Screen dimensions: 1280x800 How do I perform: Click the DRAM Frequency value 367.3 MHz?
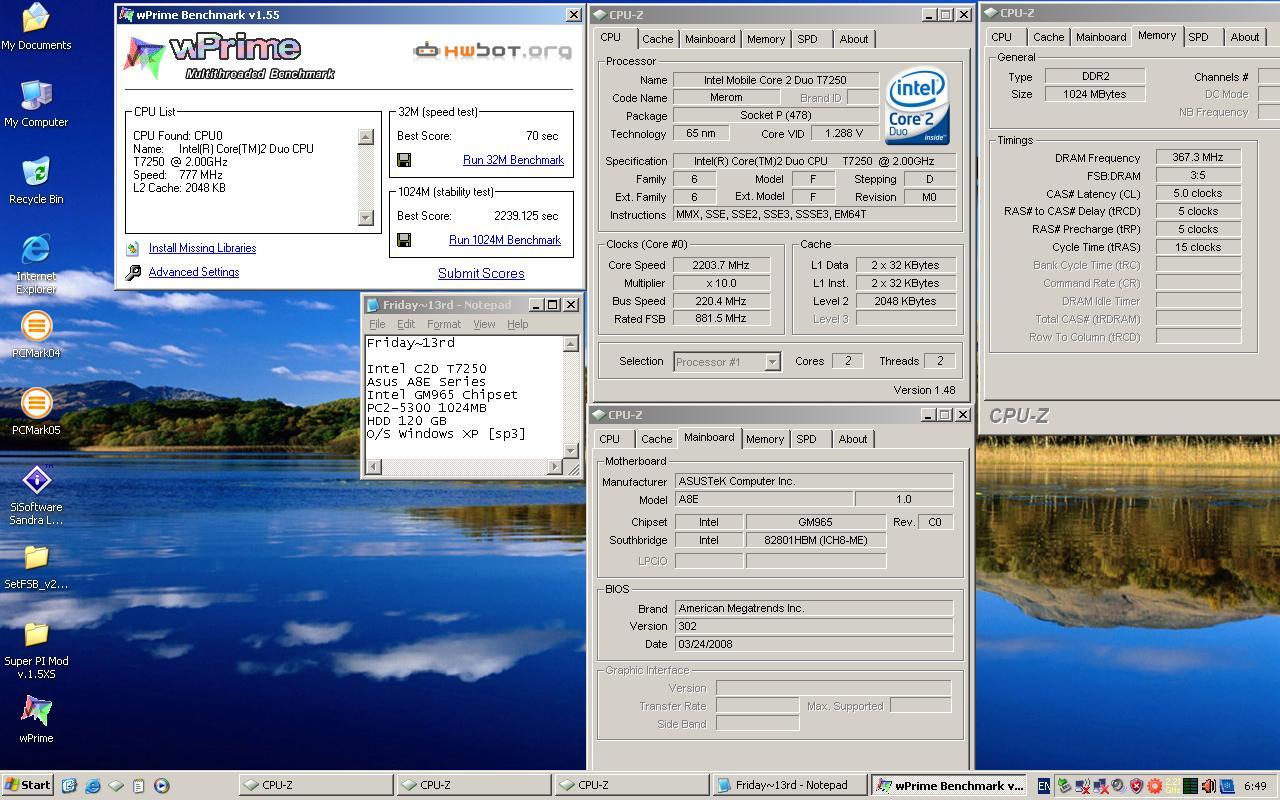(x=1198, y=158)
